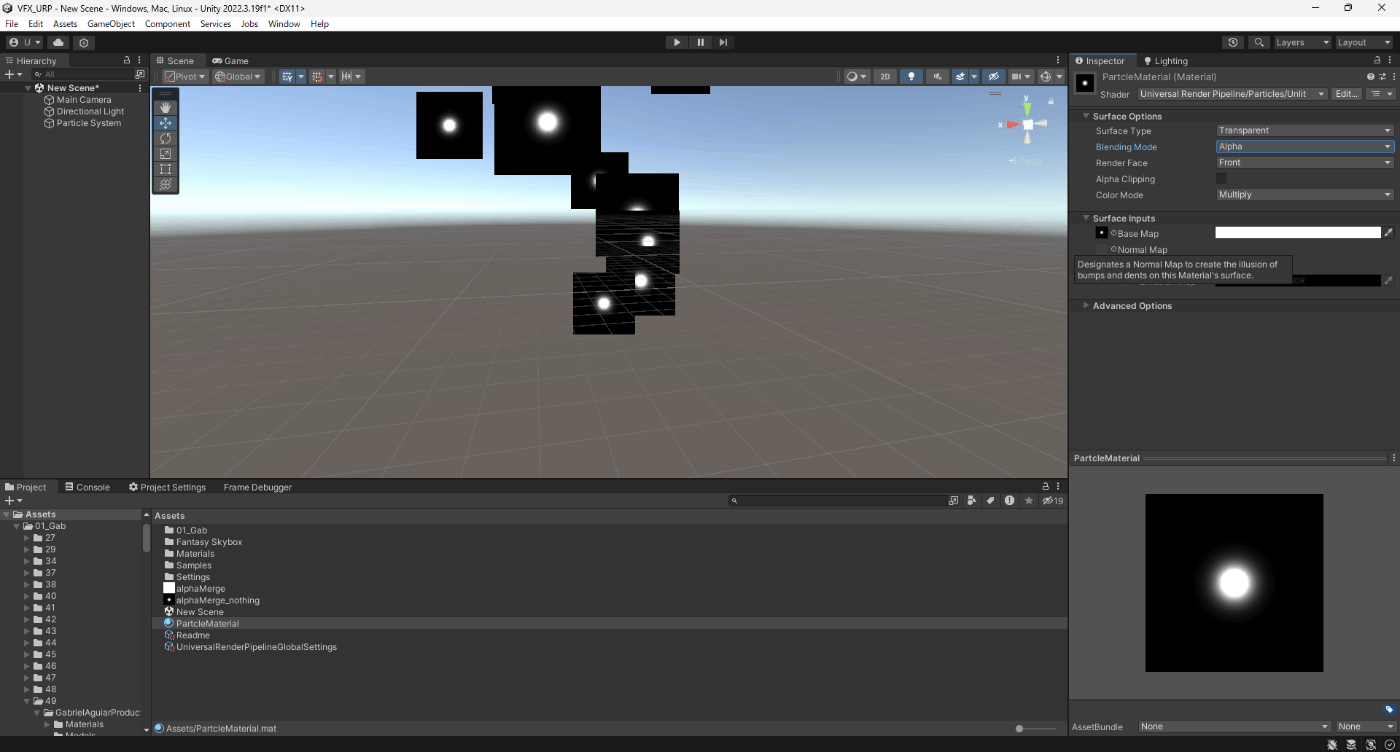Image resolution: width=1400 pixels, height=752 pixels.
Task: Select the combined Transform tool
Action: pos(166,184)
